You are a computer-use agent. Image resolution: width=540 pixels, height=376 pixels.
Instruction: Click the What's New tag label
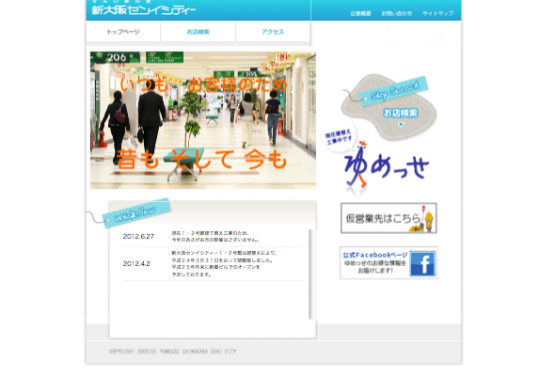pyautogui.click(x=136, y=212)
